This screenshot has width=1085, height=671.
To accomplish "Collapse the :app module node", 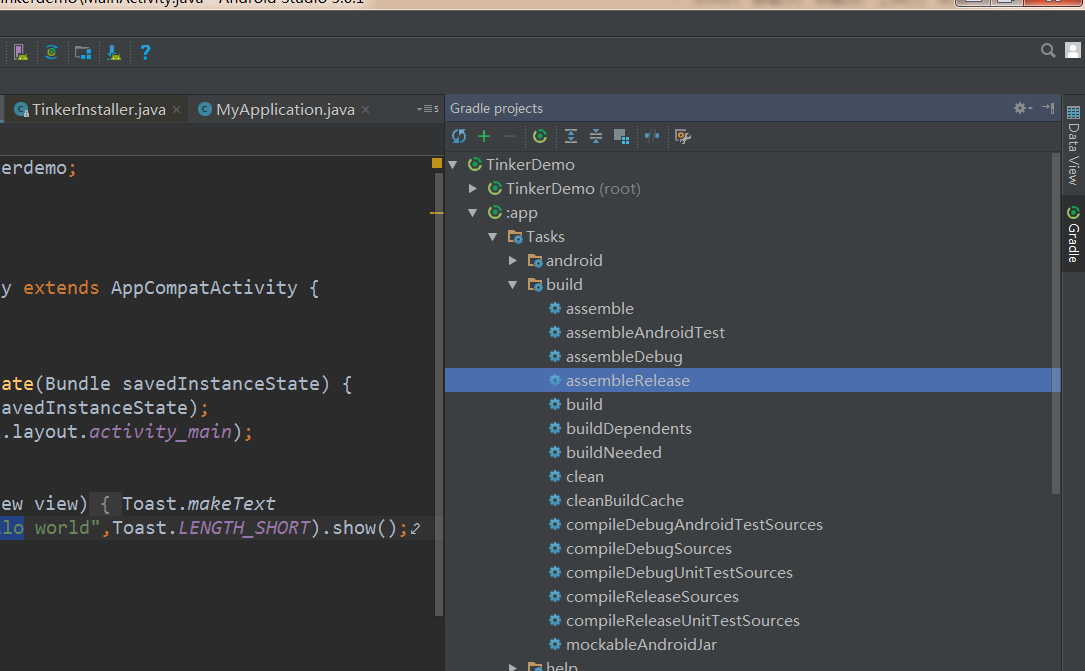I will 473,212.
